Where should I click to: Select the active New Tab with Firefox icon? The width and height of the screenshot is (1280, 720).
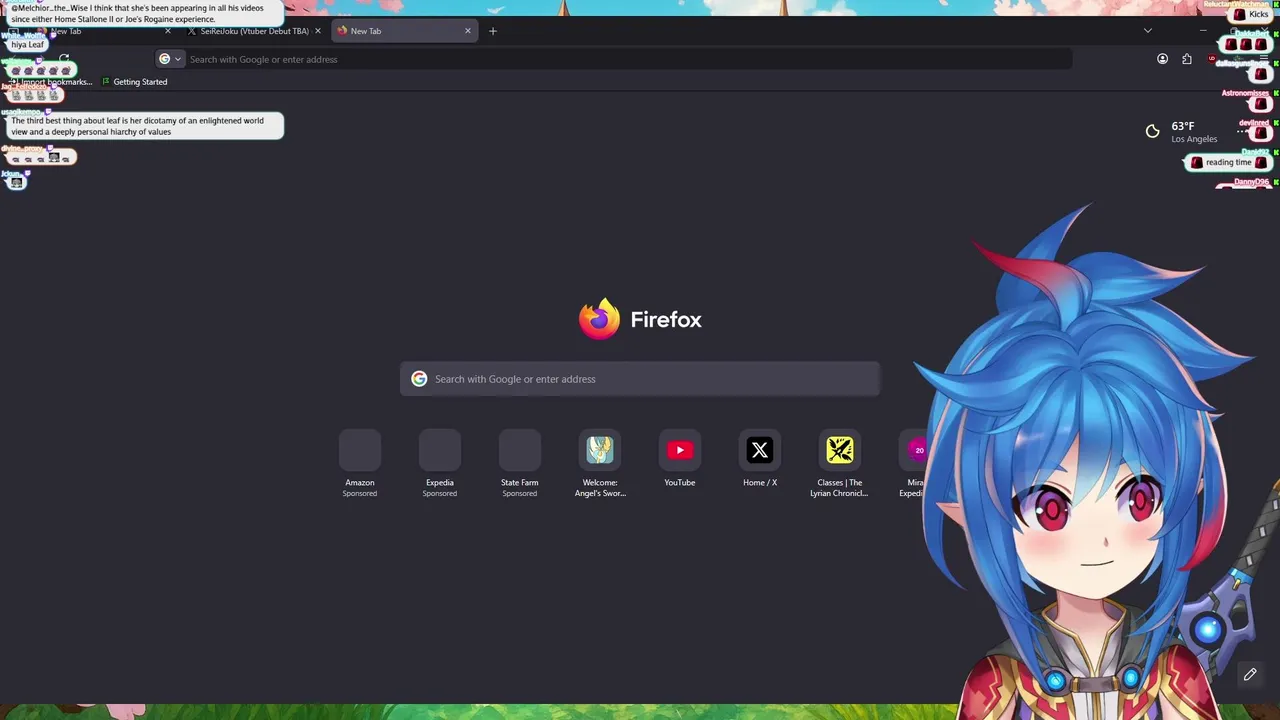[x=403, y=31]
